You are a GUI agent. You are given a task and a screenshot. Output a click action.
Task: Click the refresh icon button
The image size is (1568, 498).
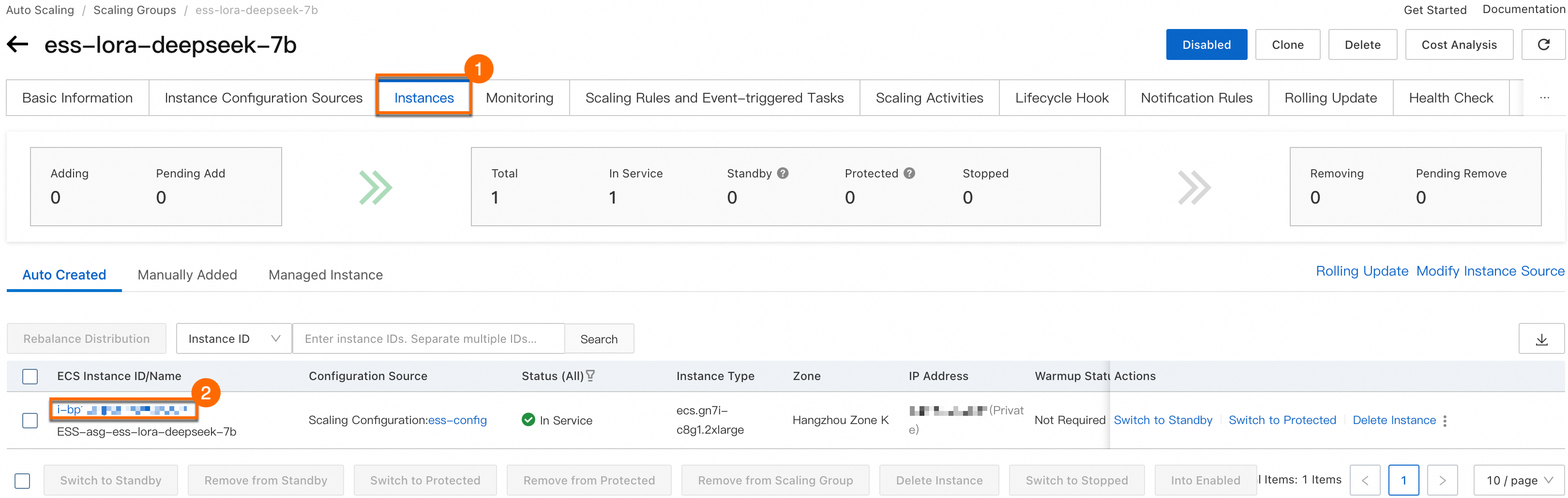point(1543,44)
